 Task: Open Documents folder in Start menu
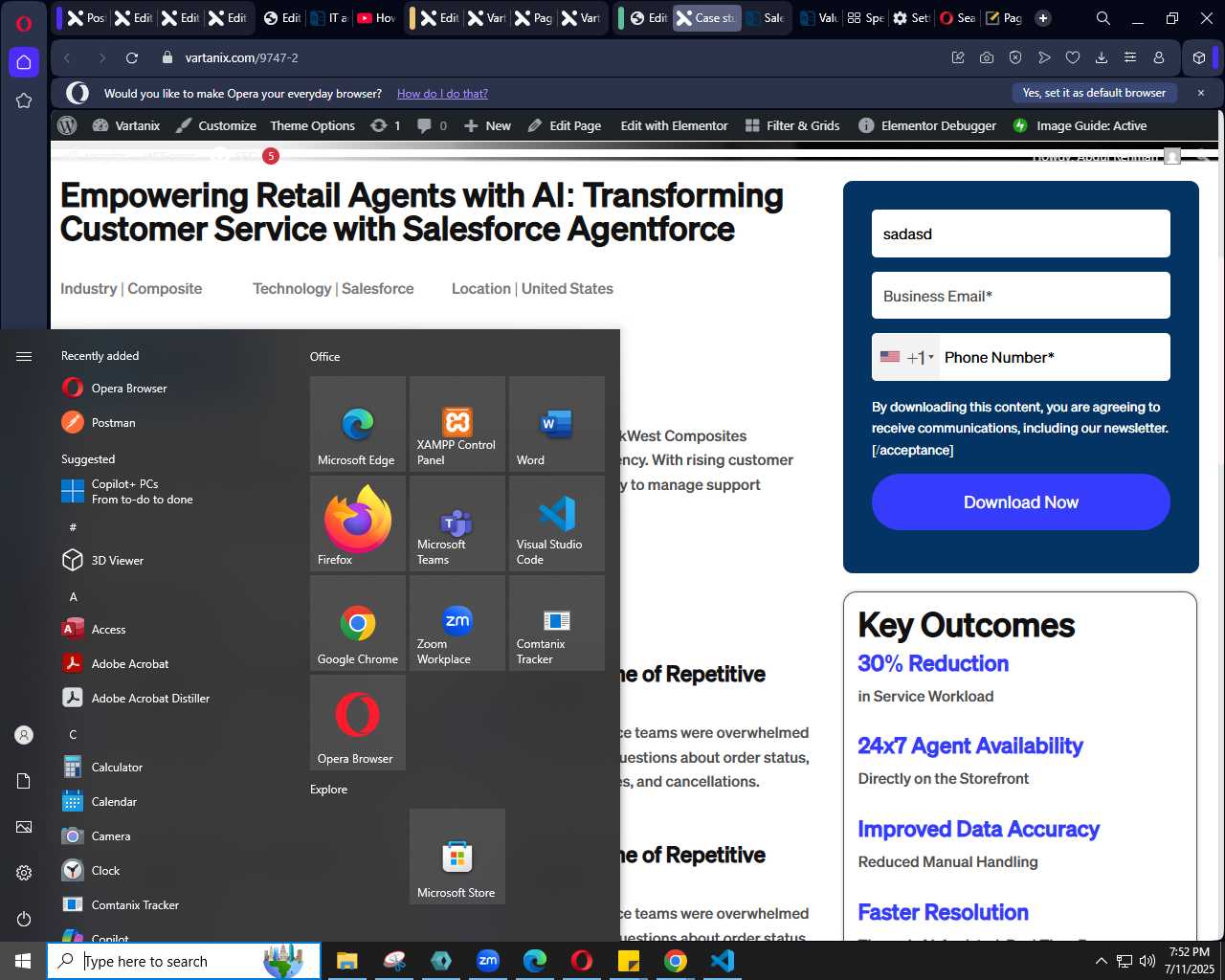(24, 781)
